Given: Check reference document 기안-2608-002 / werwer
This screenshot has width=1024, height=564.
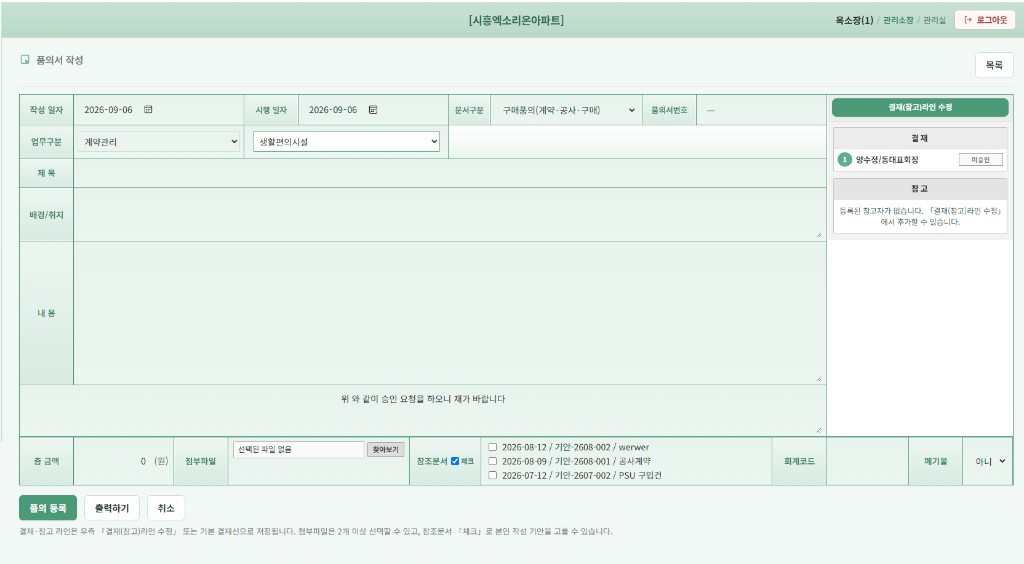Looking at the screenshot, I should [492, 447].
